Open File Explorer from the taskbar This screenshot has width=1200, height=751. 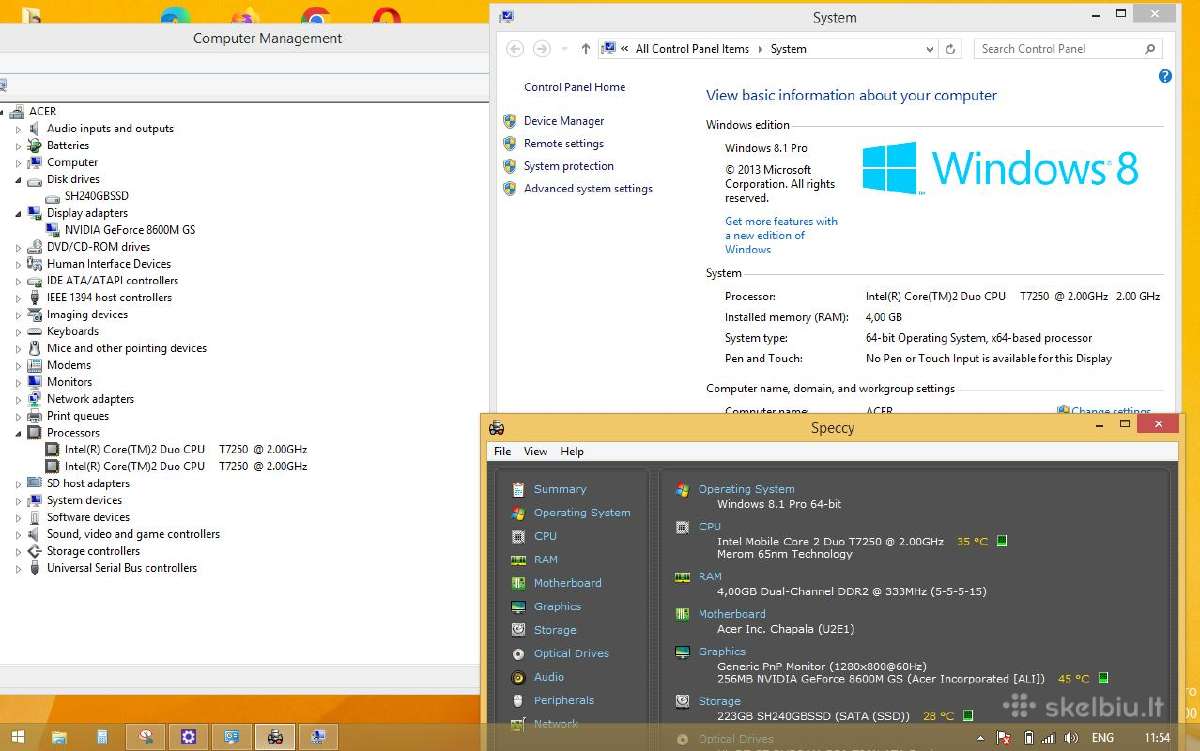tap(59, 737)
